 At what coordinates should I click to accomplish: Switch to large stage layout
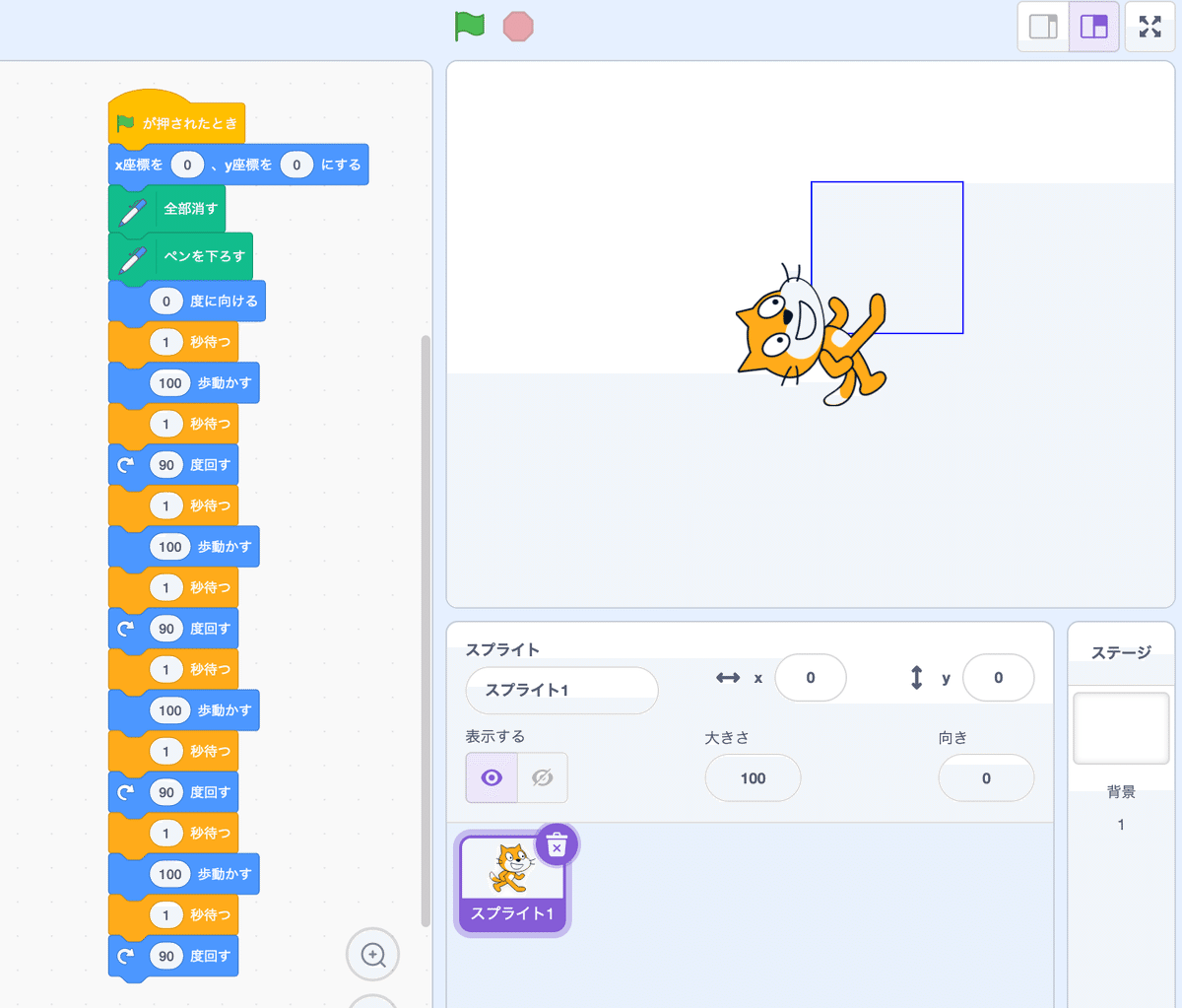[1094, 27]
